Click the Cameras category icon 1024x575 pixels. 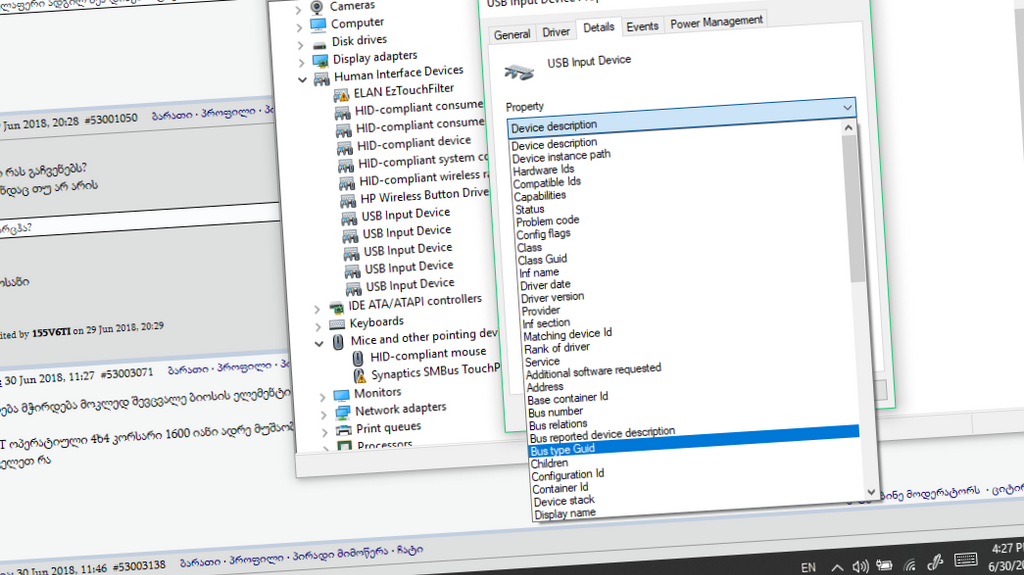(317, 7)
